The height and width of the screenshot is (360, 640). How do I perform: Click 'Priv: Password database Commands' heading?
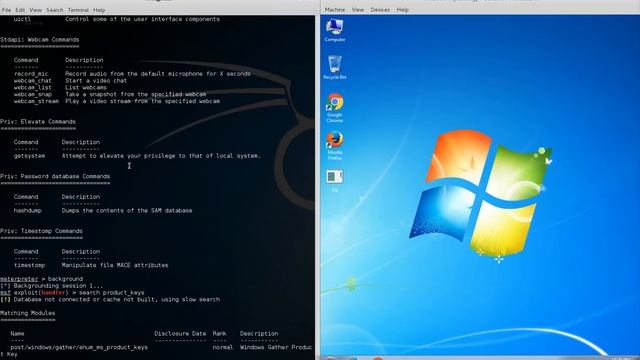click(x=55, y=176)
